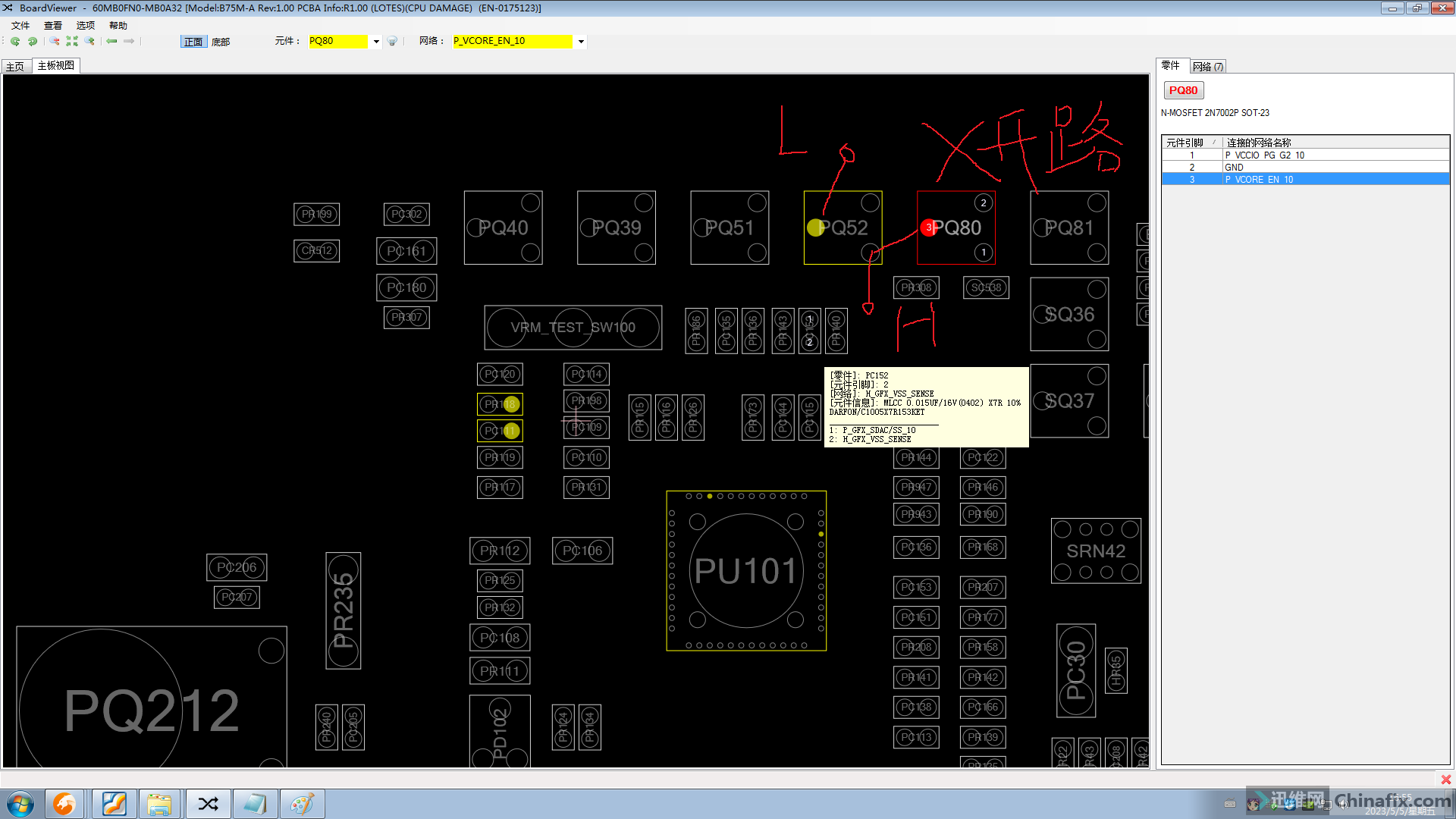Select component PQ40 on the board

[504, 227]
